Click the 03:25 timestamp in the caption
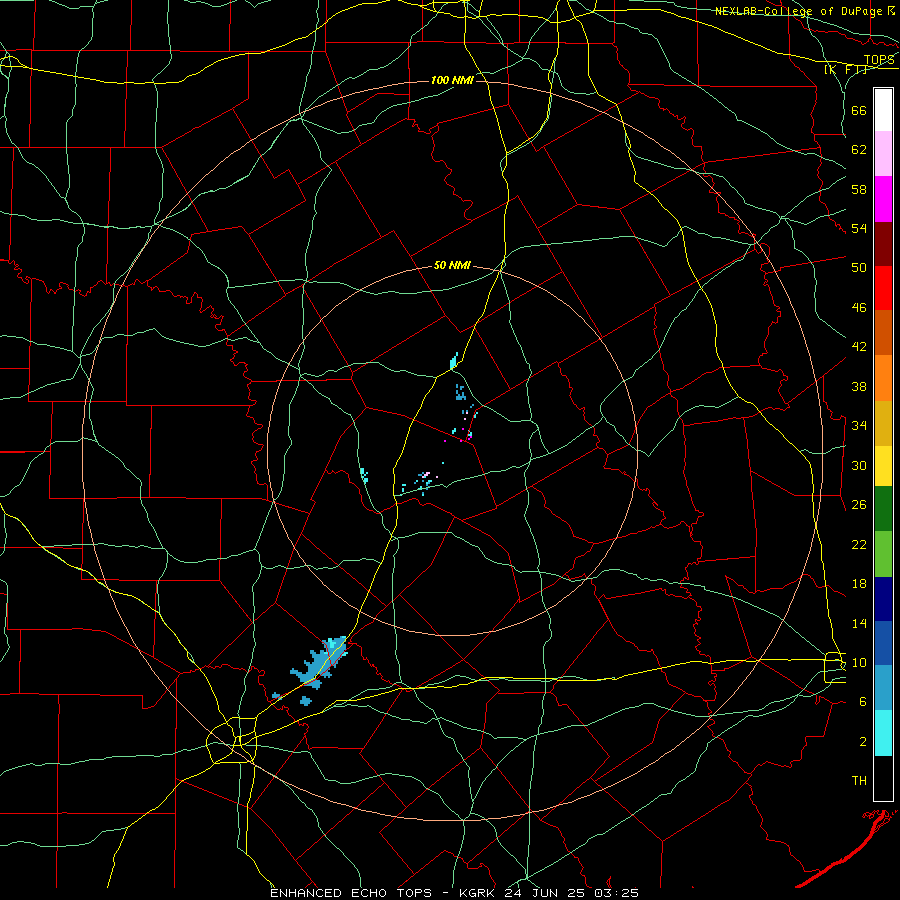Screen dimensions: 900x900 coord(617,893)
